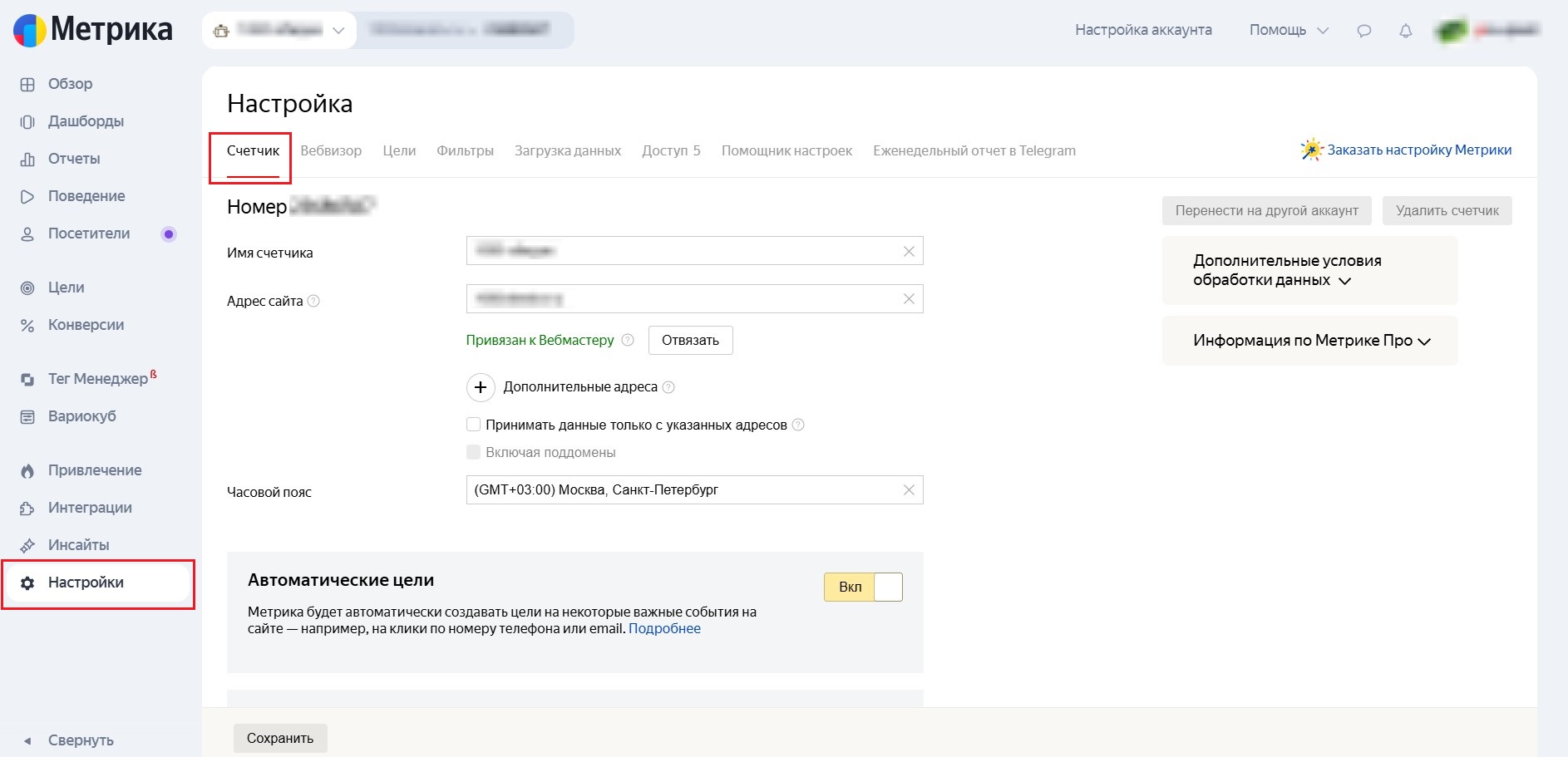Click the Метрика logo icon
Screen dimensions: 1568x757
click(29, 31)
